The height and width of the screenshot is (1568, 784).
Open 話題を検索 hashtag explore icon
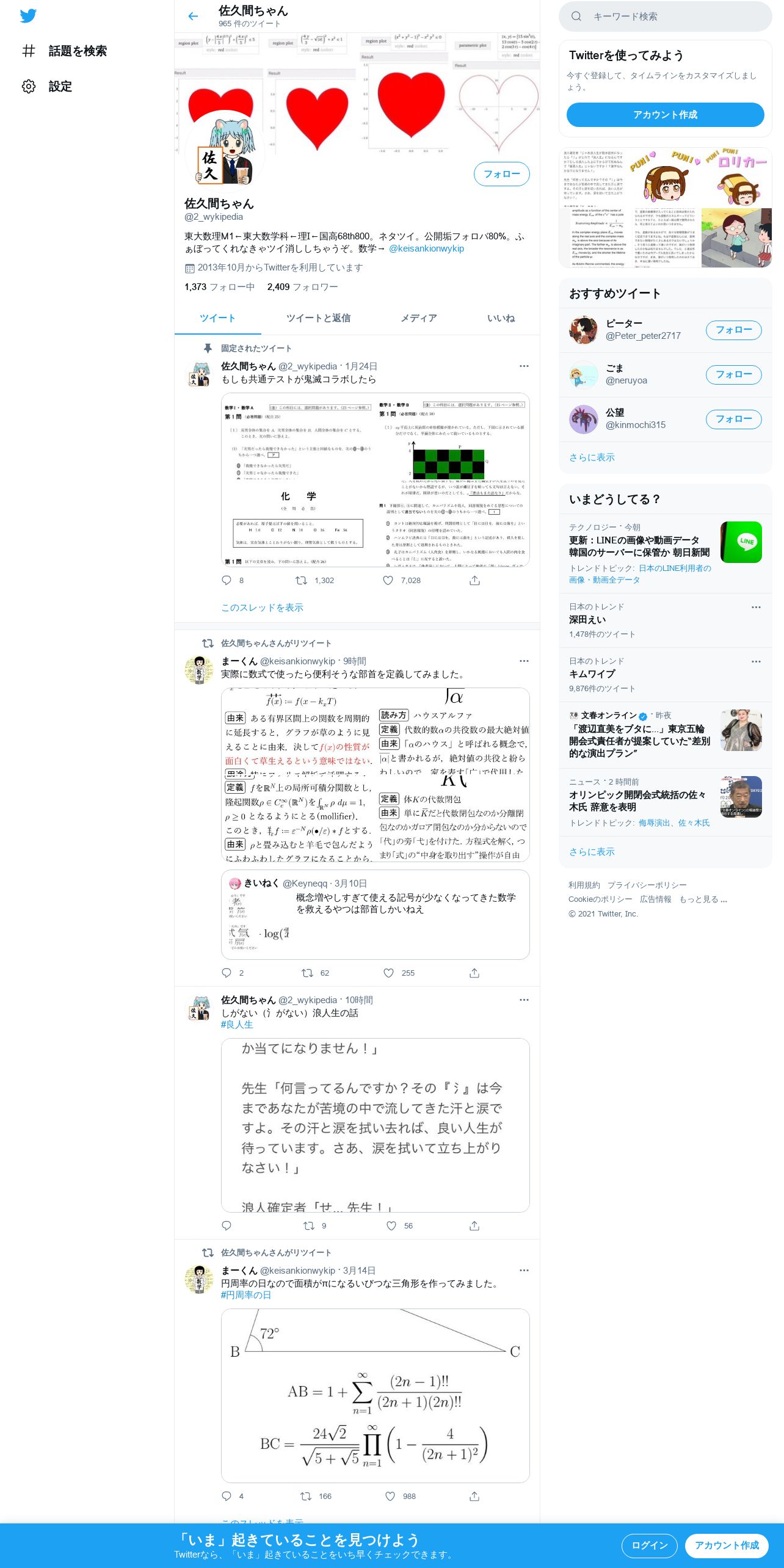[x=29, y=51]
